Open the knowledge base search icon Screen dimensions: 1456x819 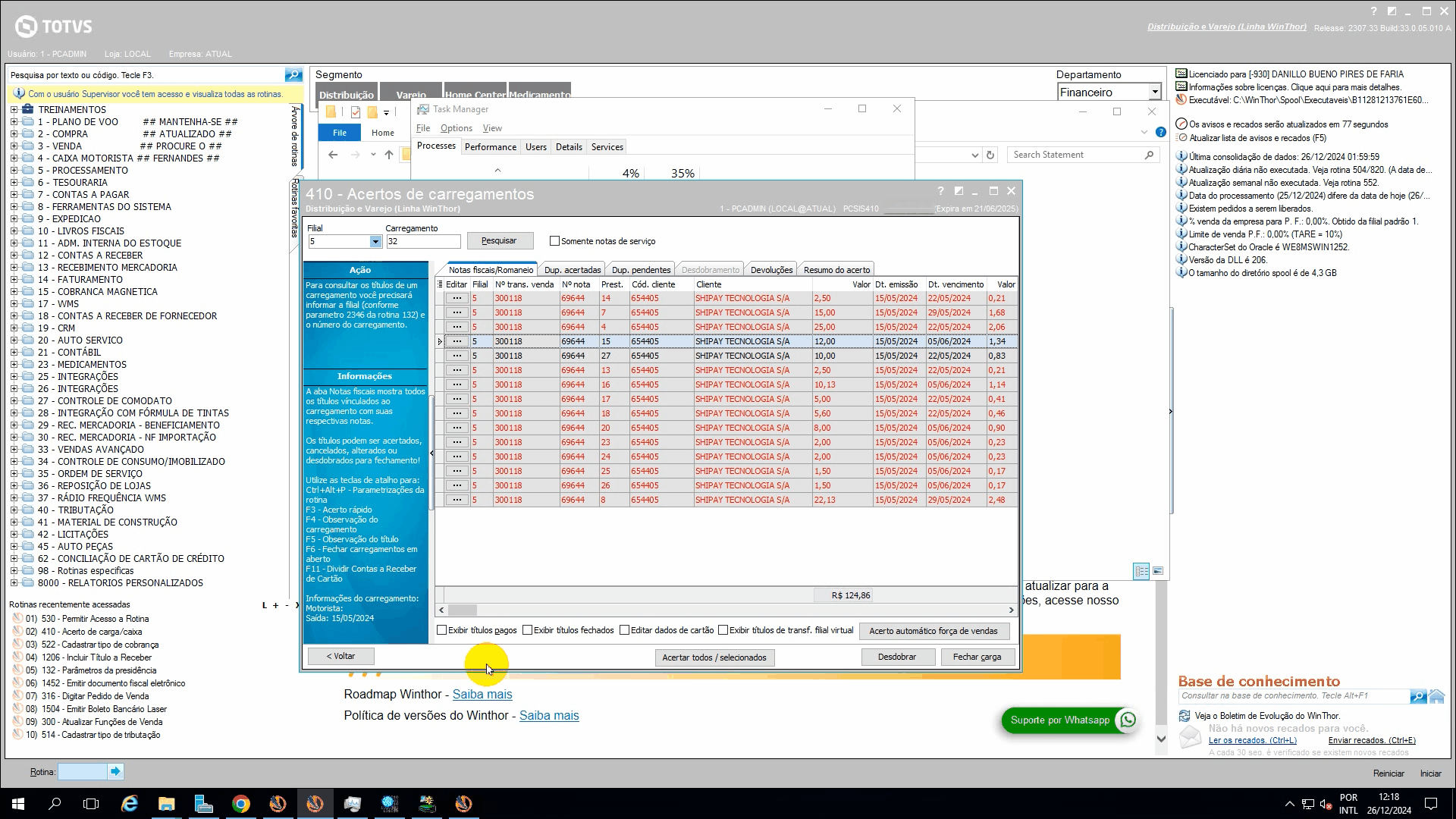click(1417, 696)
